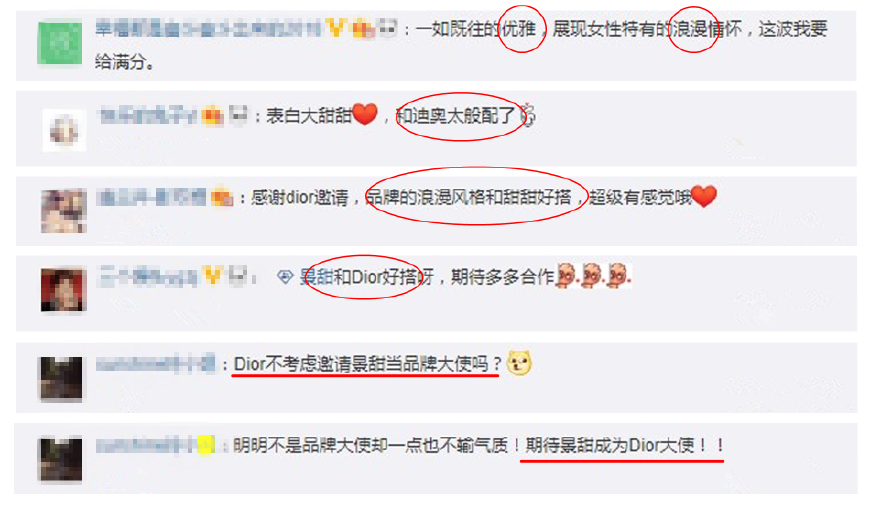Click the doge emoji after 品牌大使吗
This screenshot has height=508, width=870.
click(519, 363)
